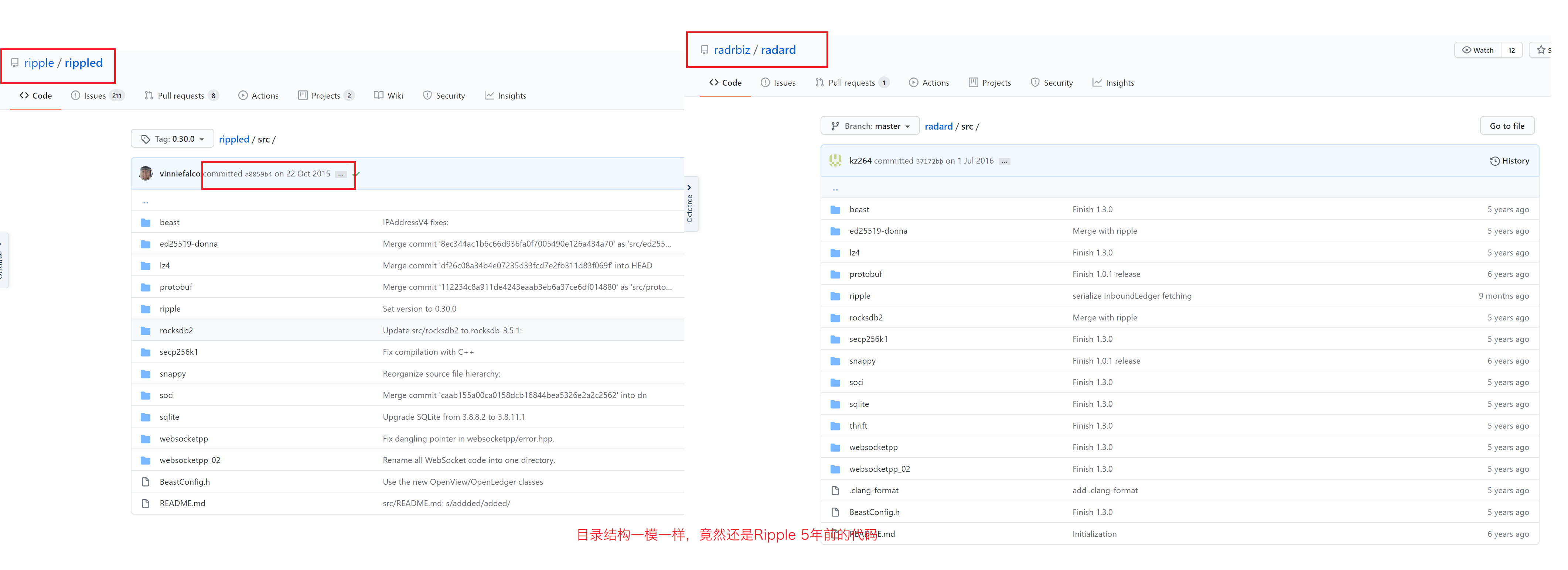
Task: Open snappy folder in rippled list
Action: (x=173, y=374)
